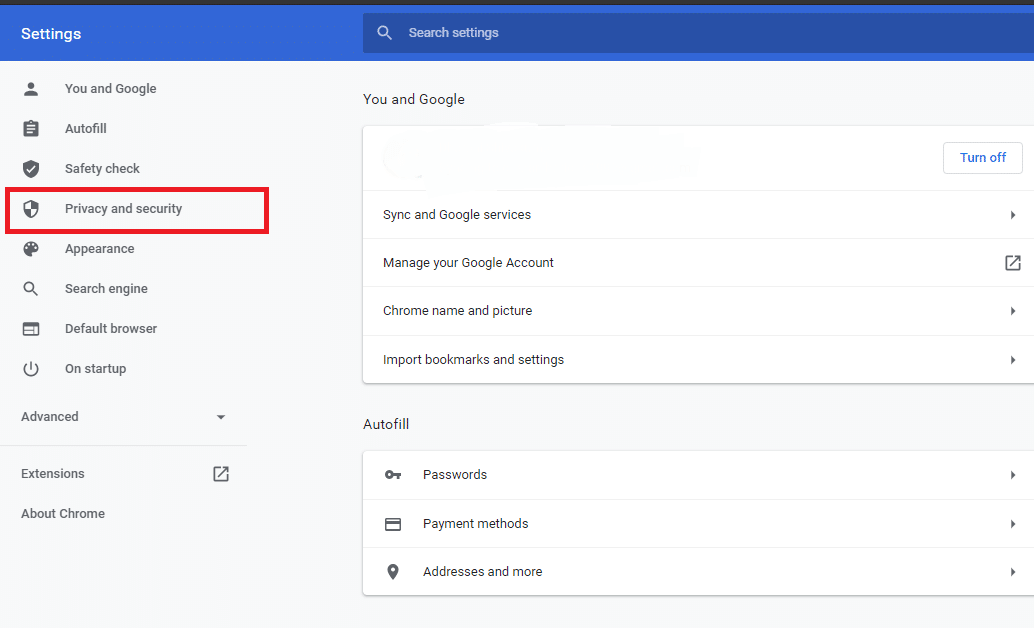Screen dimensions: 1034x628
Task: Click the You and Google person icon
Action: 31,89
